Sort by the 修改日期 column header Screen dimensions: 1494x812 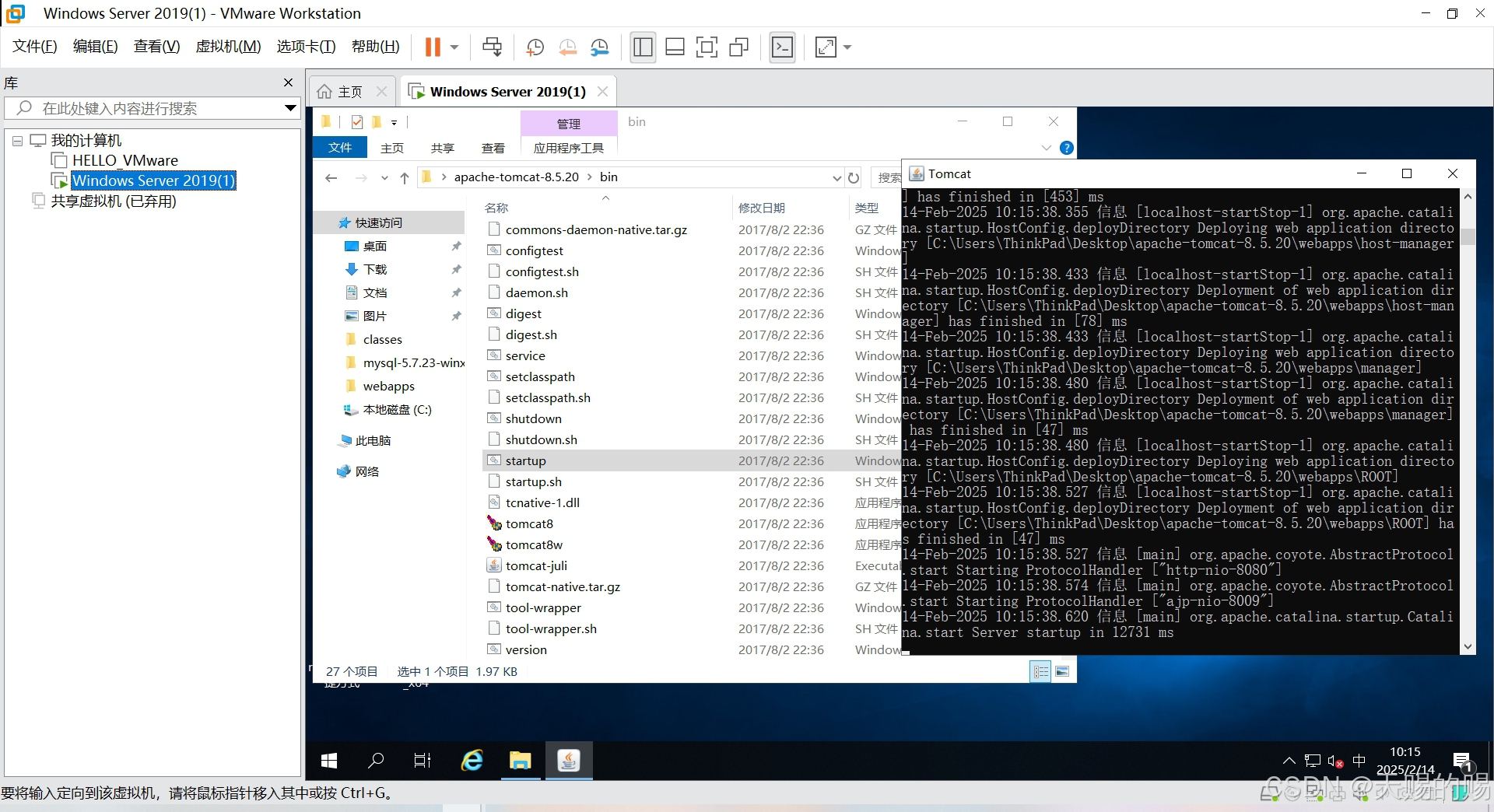coord(762,208)
